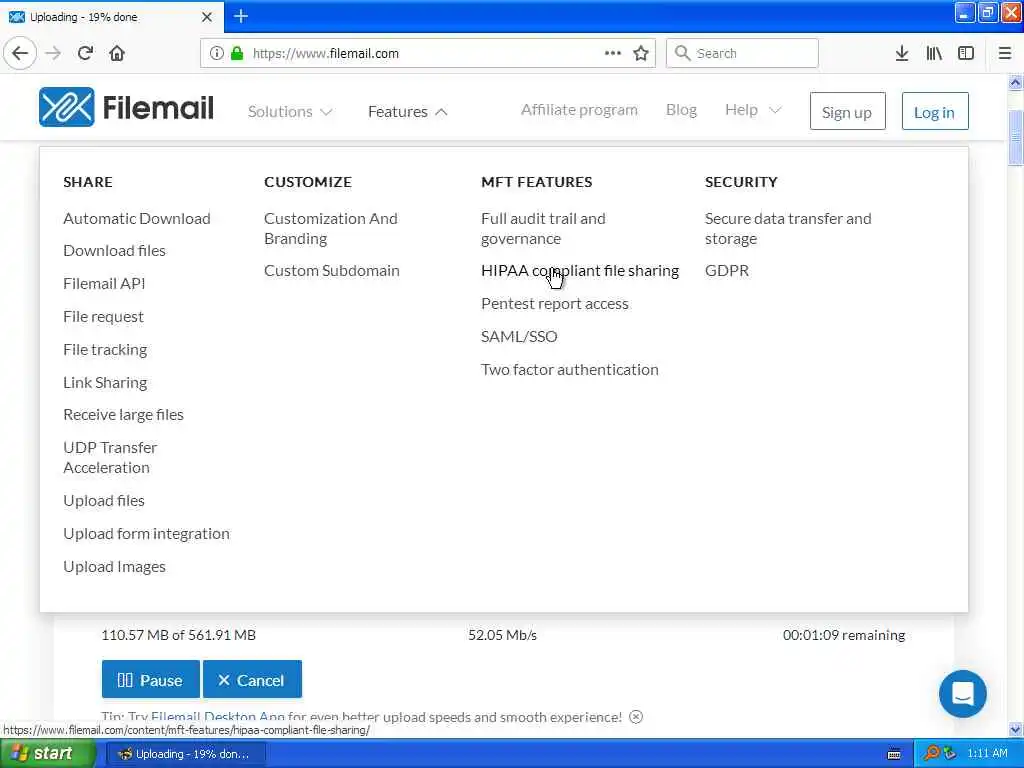Image resolution: width=1024 pixels, height=768 pixels.
Task: Open the live chat bubble icon
Action: (x=963, y=694)
